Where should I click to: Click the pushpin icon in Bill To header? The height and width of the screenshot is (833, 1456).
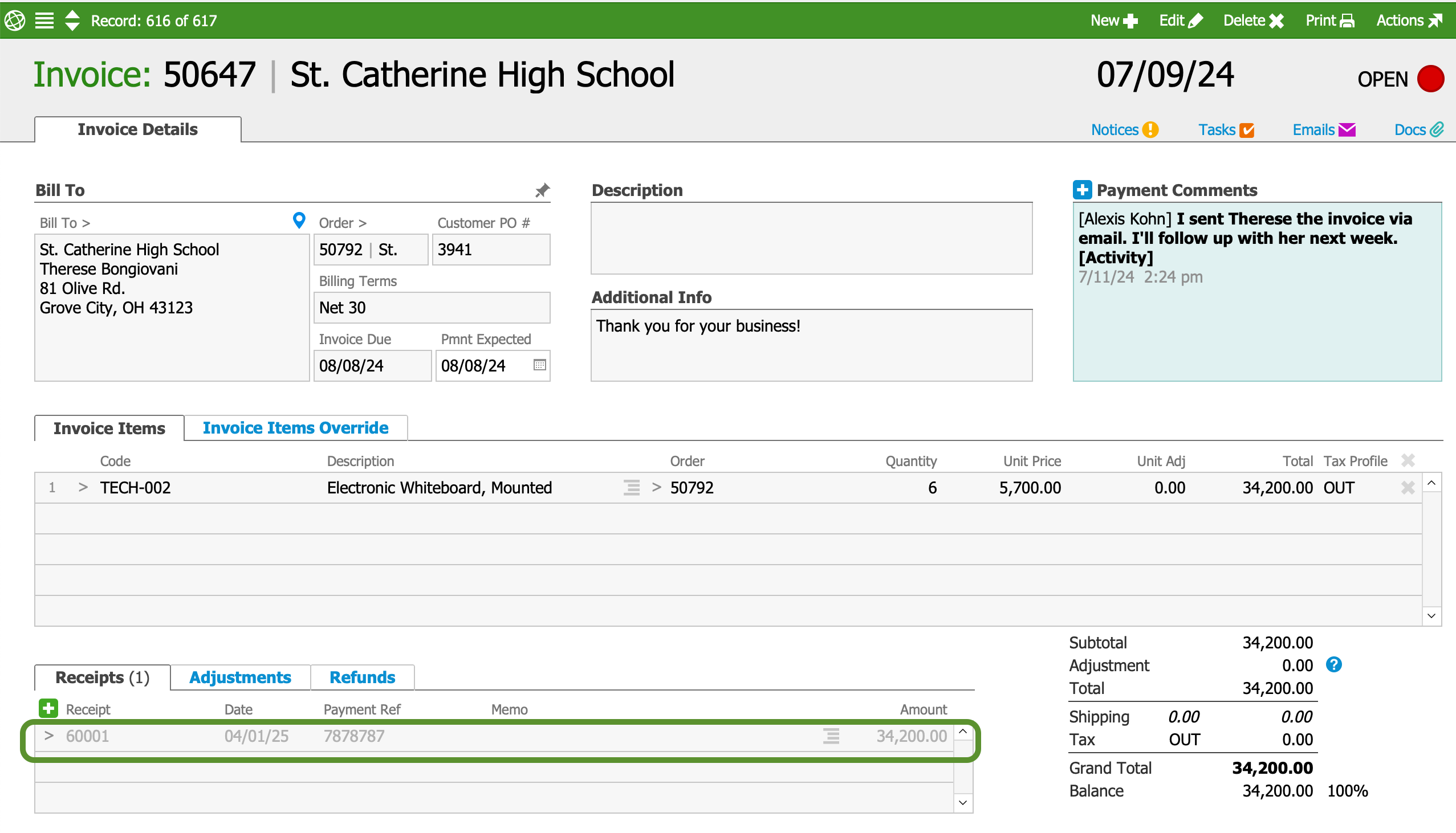pos(542,190)
